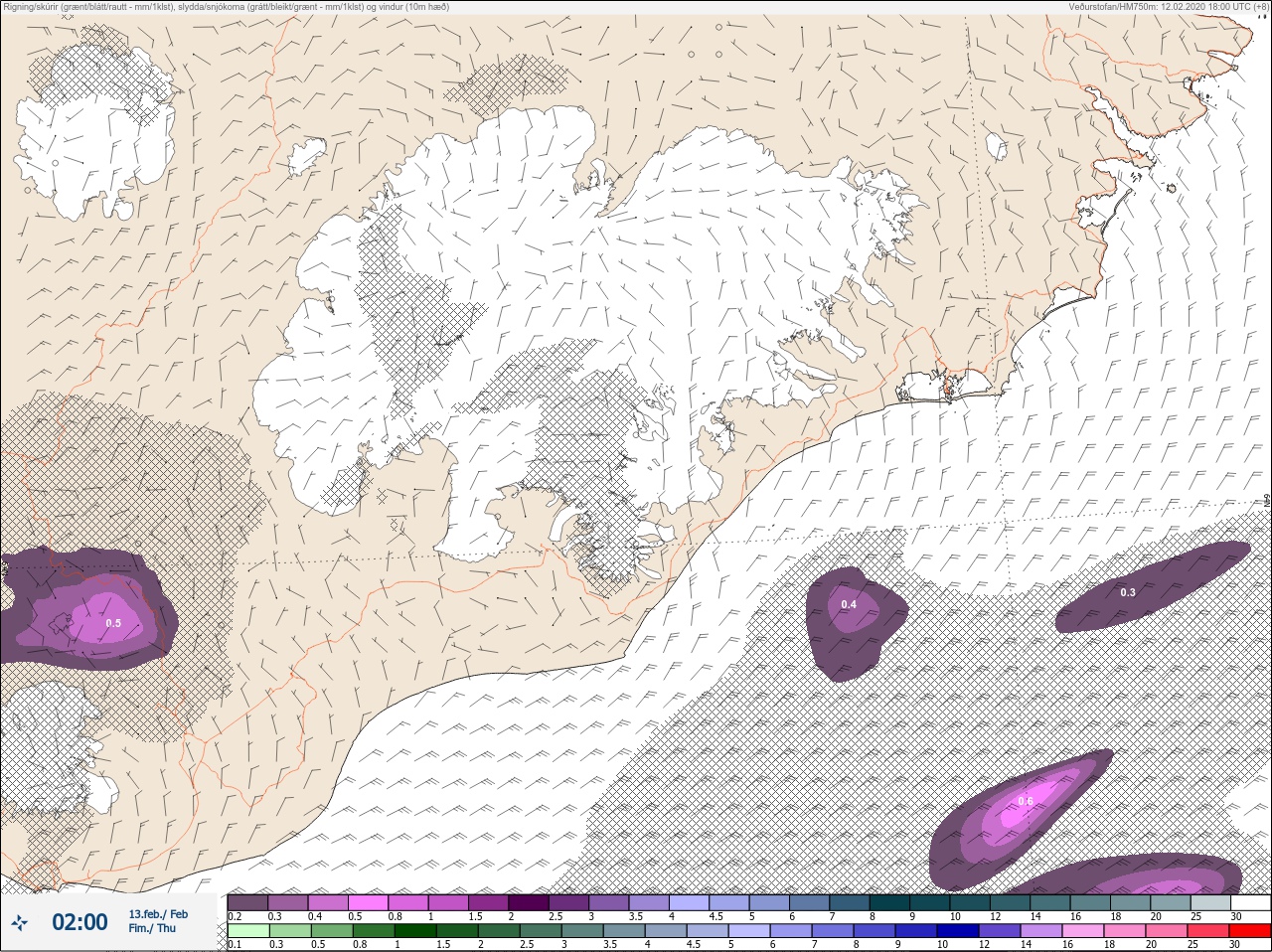Click the 0.6 precipitation label on the map
Screen dimensions: 1272x952
point(1026,801)
